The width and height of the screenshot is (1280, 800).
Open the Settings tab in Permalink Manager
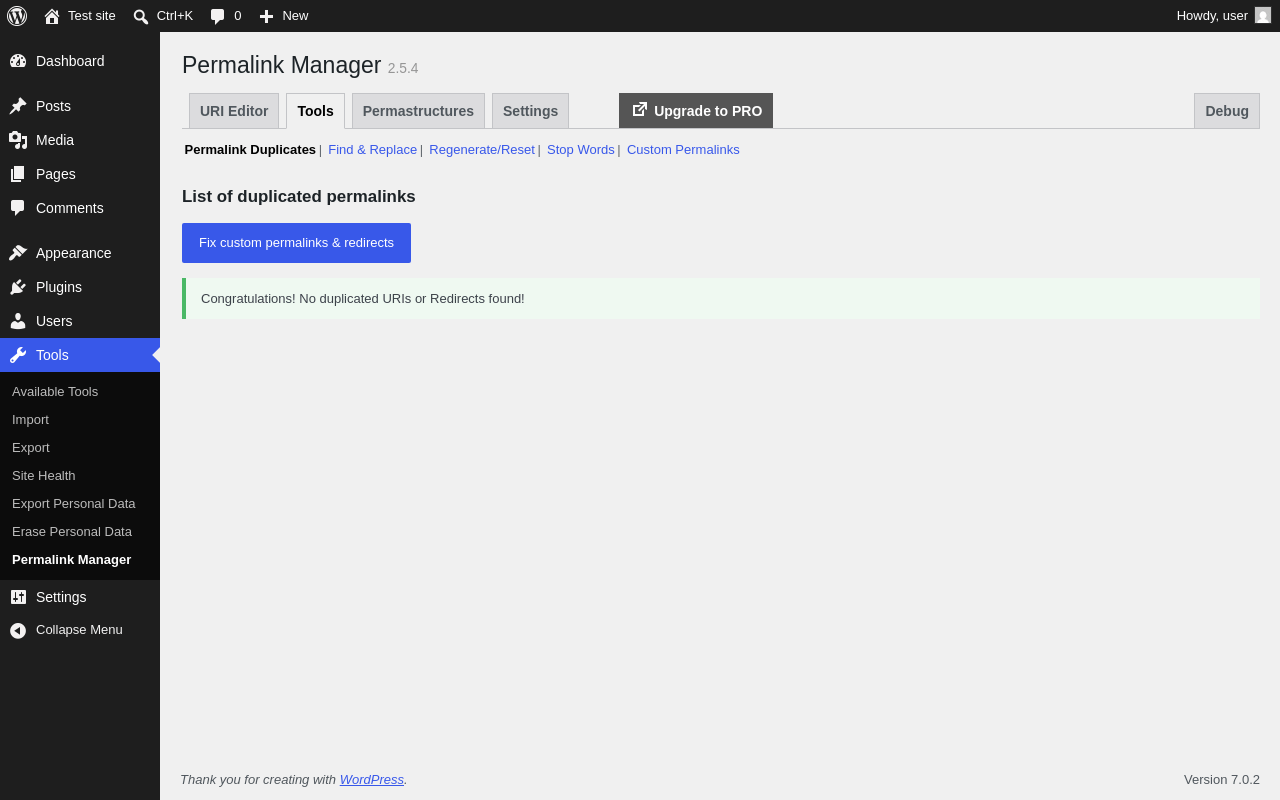[x=530, y=111]
